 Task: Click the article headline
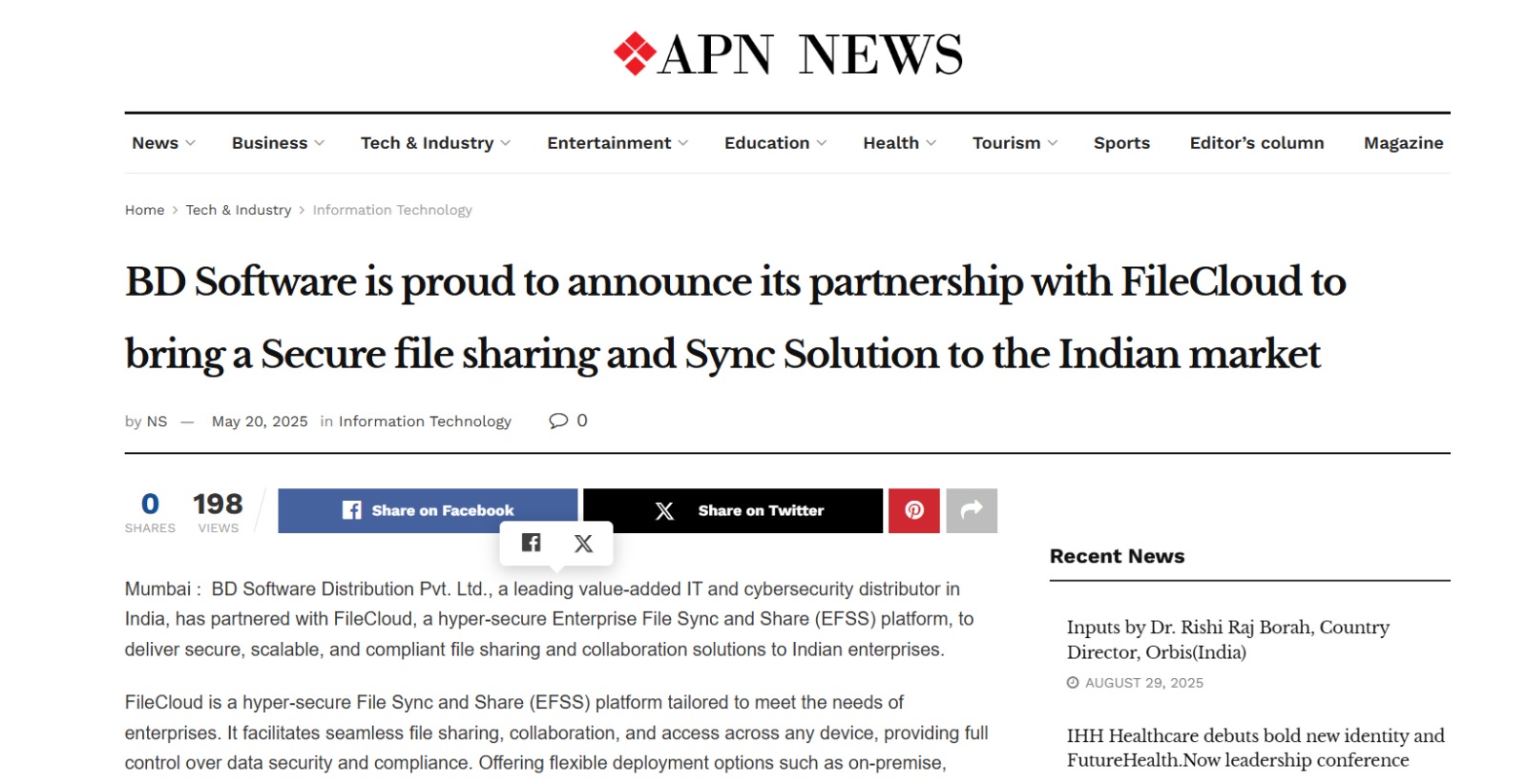tap(735, 318)
